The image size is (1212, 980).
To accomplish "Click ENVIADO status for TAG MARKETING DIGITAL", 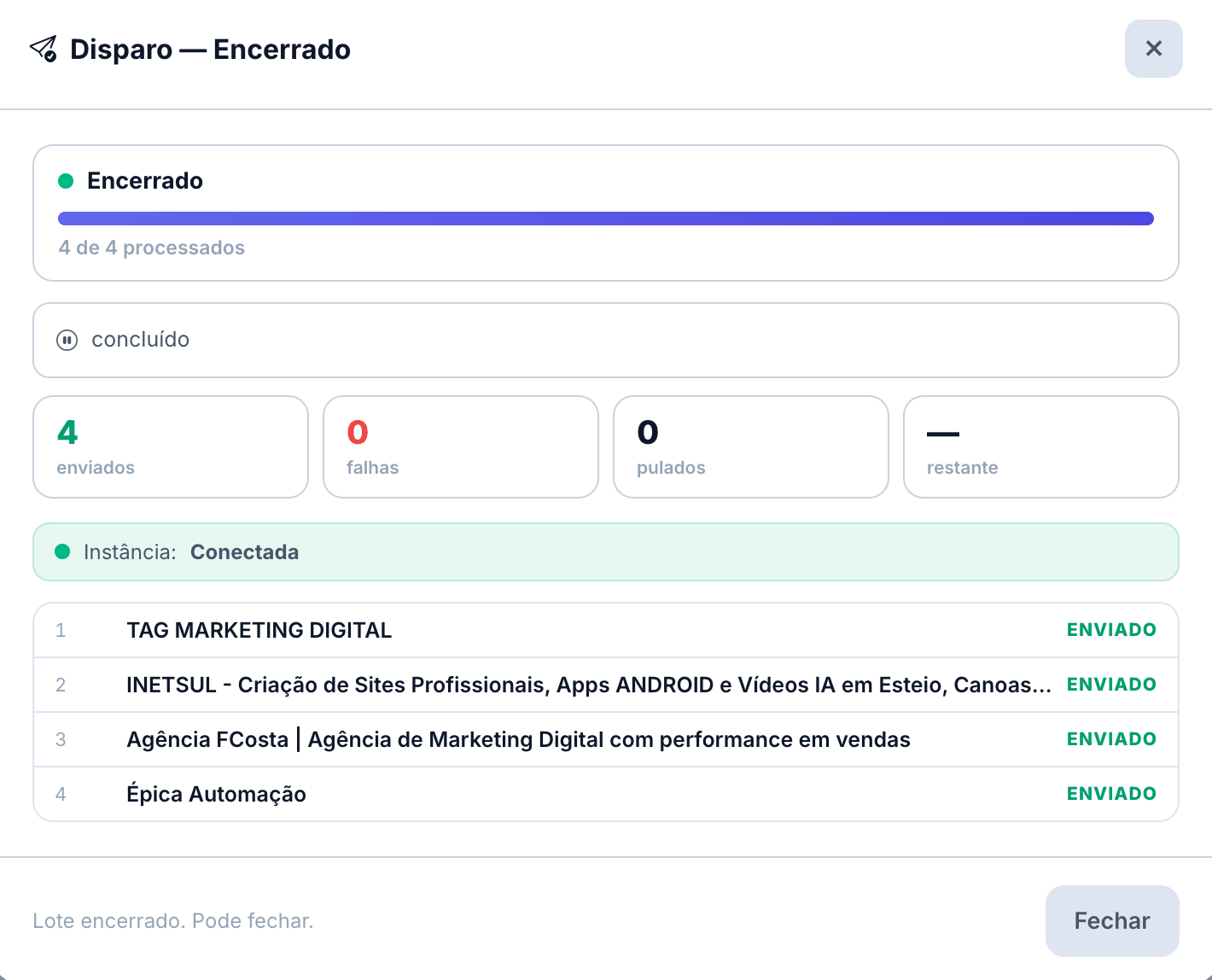I will pyautogui.click(x=1111, y=630).
